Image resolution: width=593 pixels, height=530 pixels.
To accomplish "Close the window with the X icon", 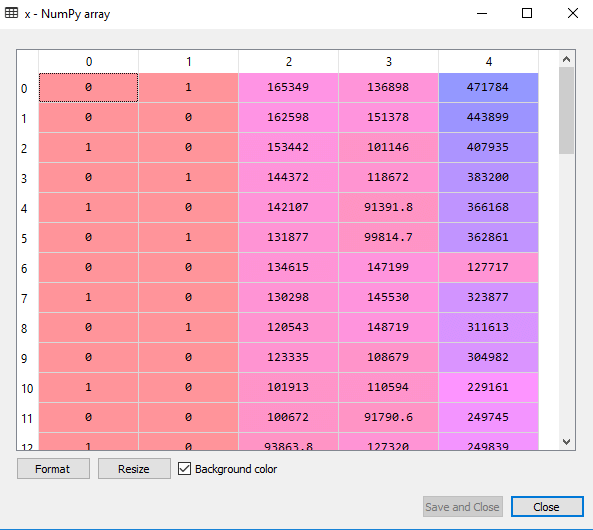I will [x=573, y=13].
